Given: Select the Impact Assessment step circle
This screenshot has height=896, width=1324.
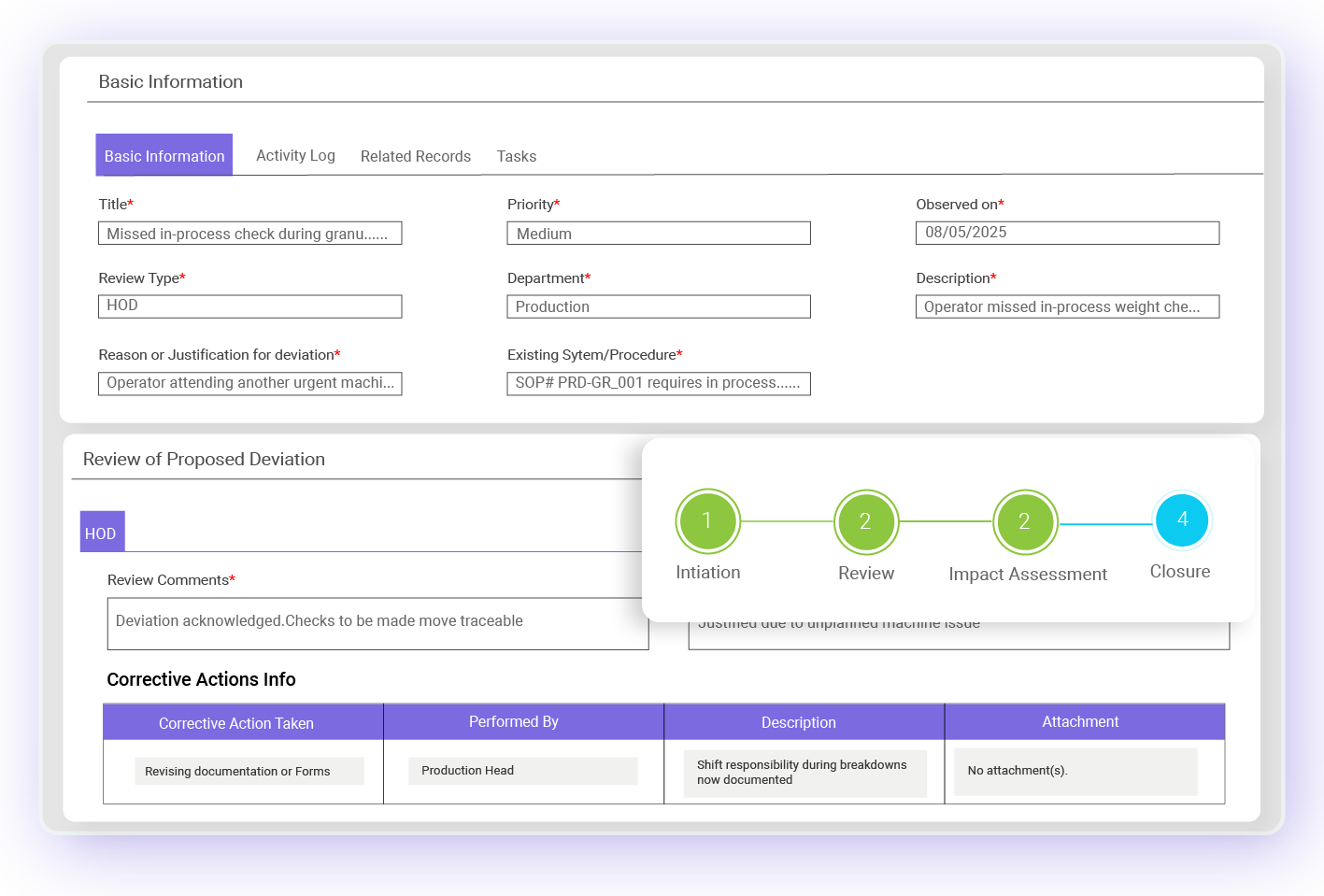Looking at the screenshot, I should 1025,521.
